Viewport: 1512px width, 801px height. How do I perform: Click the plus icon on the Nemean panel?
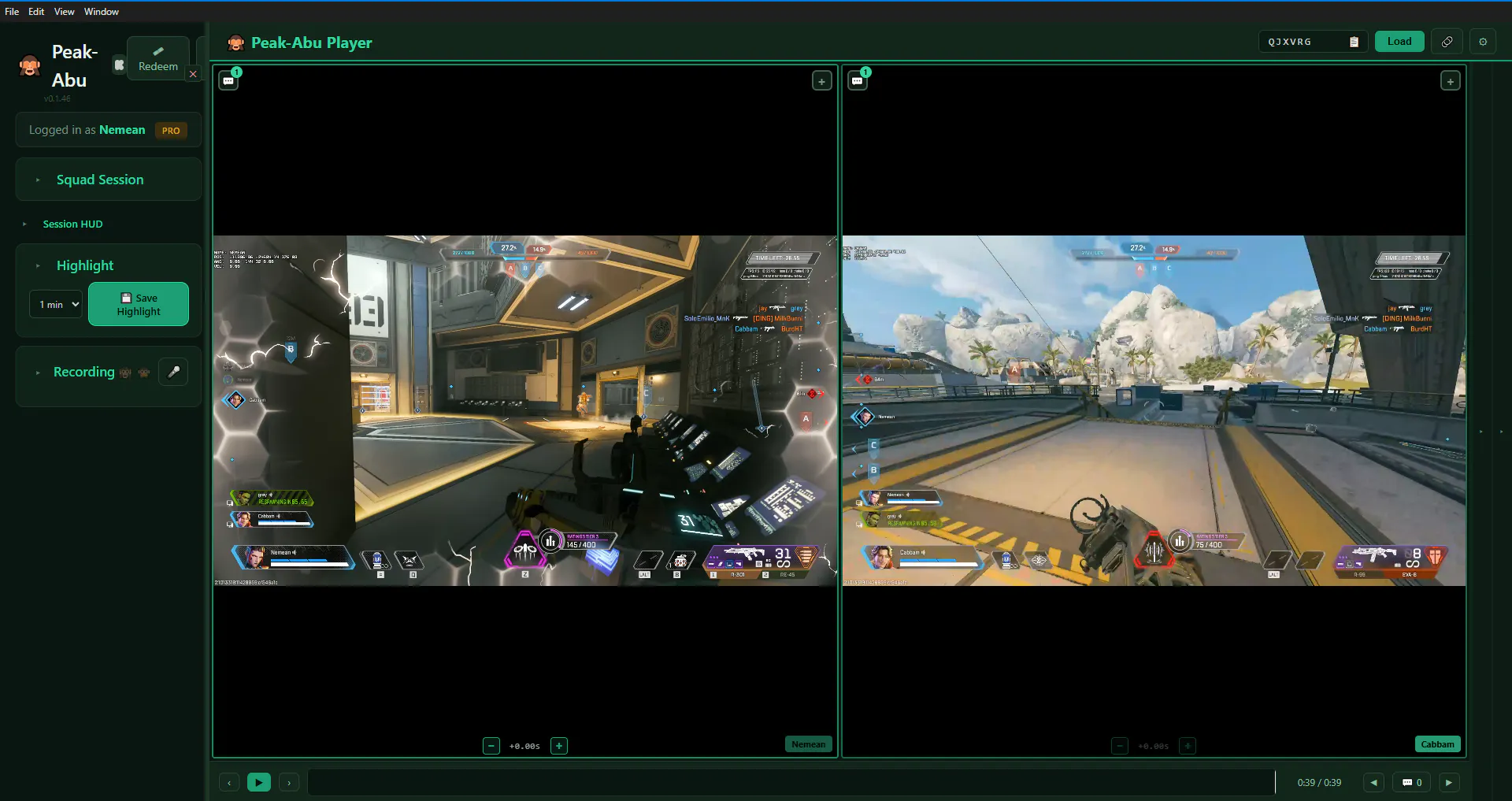tap(821, 81)
